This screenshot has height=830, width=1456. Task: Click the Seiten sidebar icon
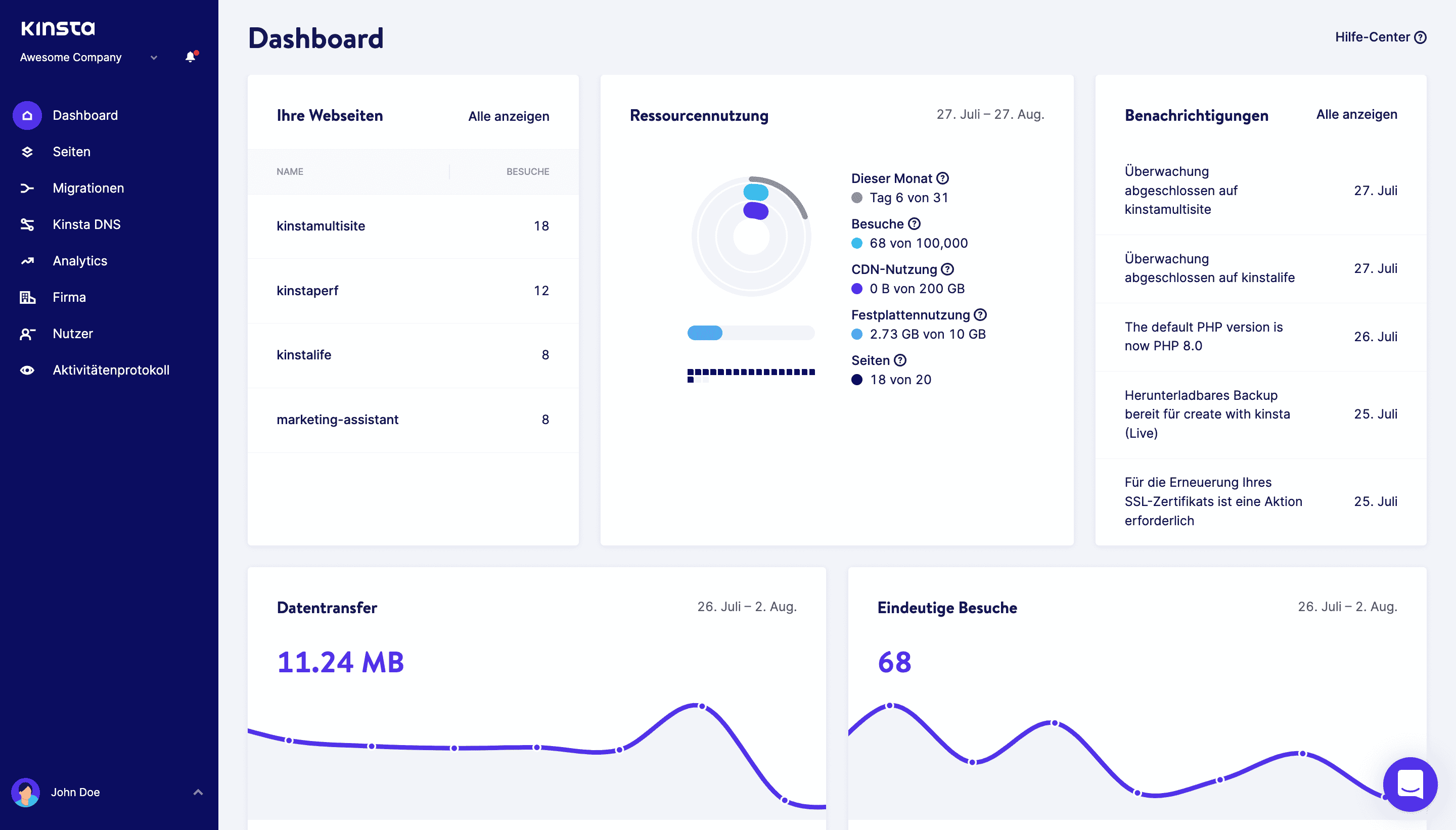27,151
